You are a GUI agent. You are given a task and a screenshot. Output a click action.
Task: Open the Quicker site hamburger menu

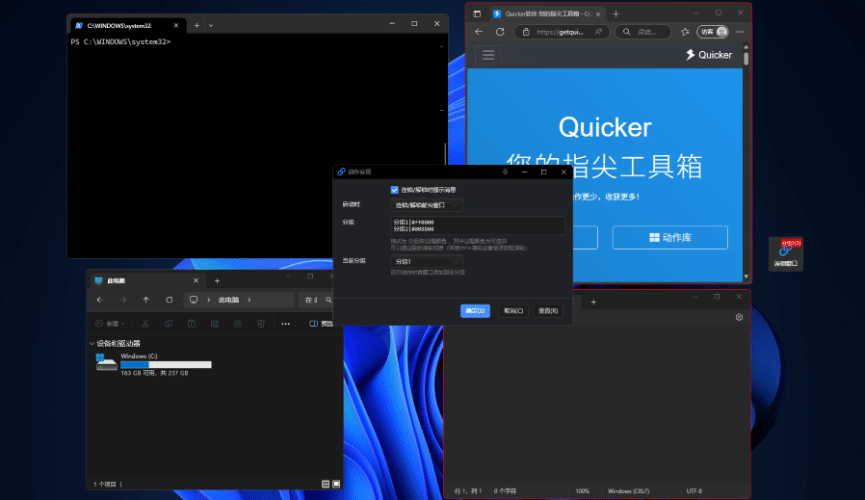[x=488, y=55]
